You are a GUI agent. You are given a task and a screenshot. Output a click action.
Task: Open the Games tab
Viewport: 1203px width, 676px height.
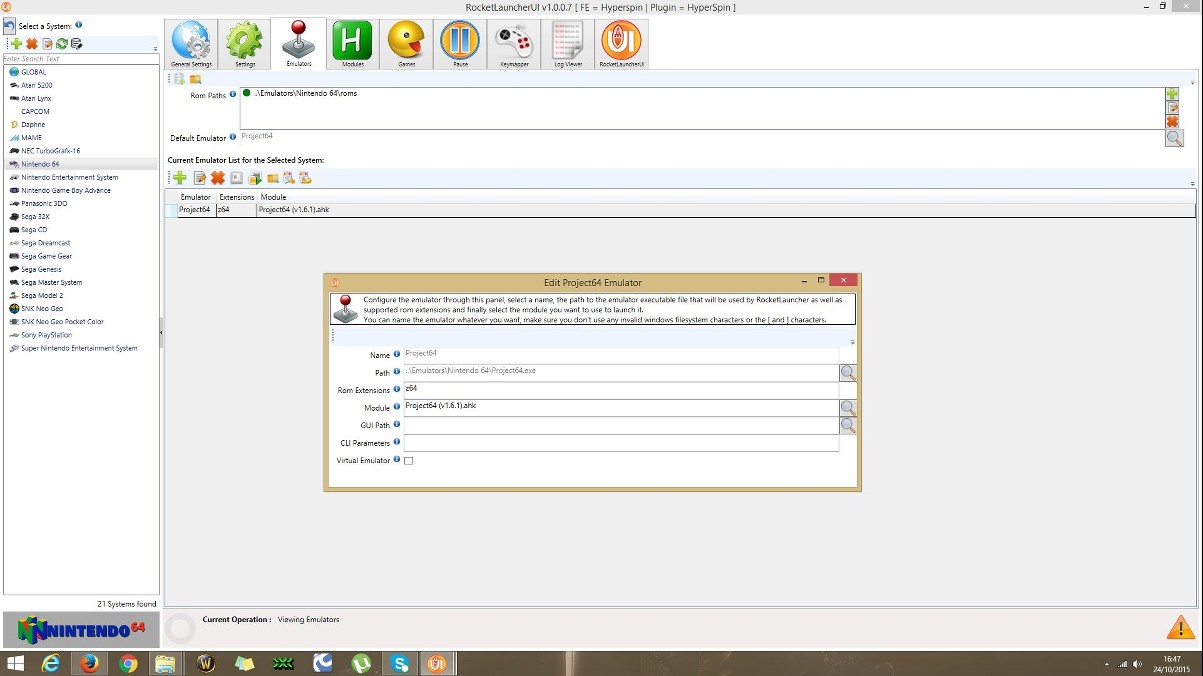pyautogui.click(x=406, y=44)
